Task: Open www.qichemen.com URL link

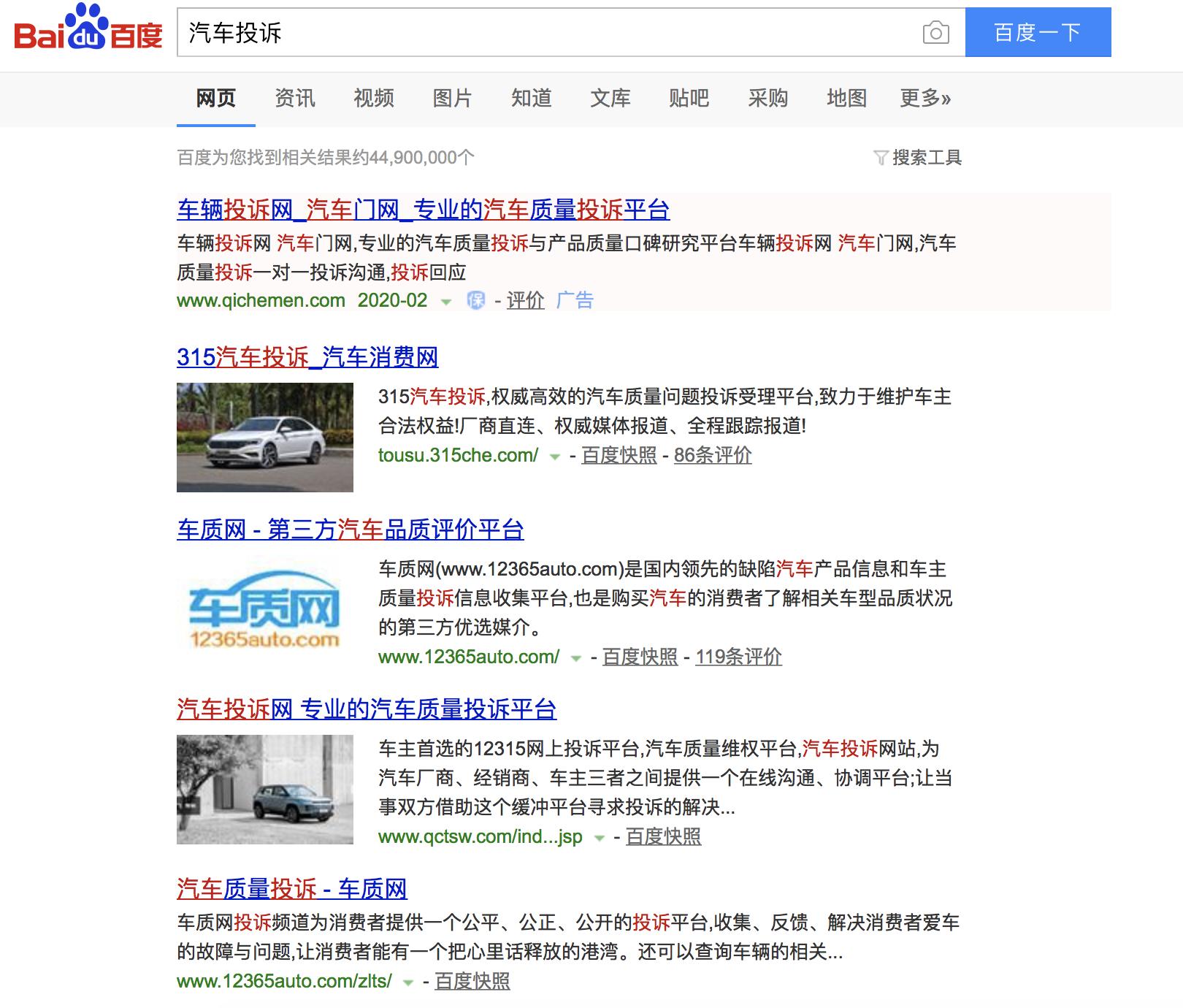Action: pos(261,300)
